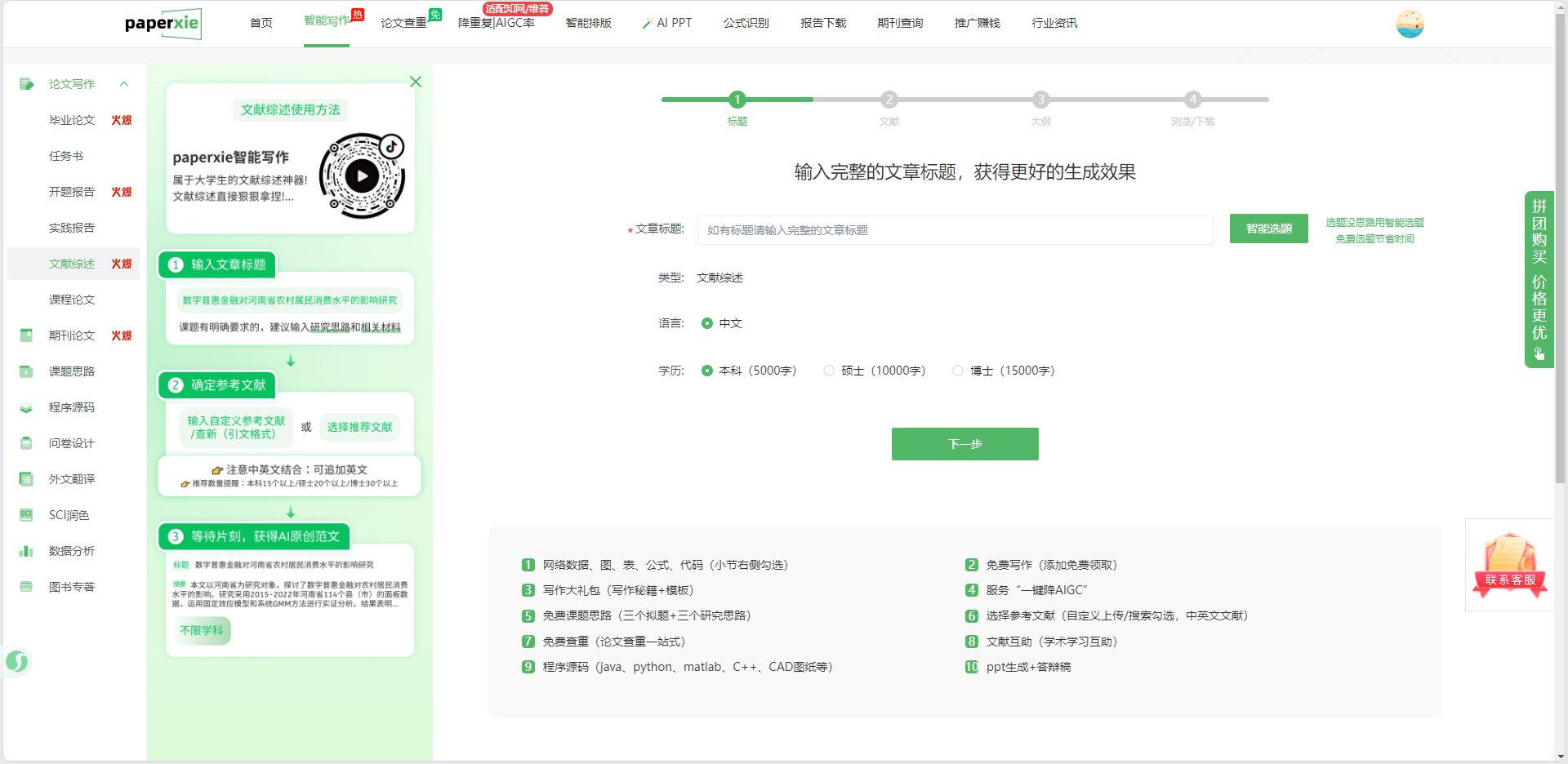Click the 联系客服 customer service icon
This screenshot has height=764, width=1568.
click(1510, 564)
